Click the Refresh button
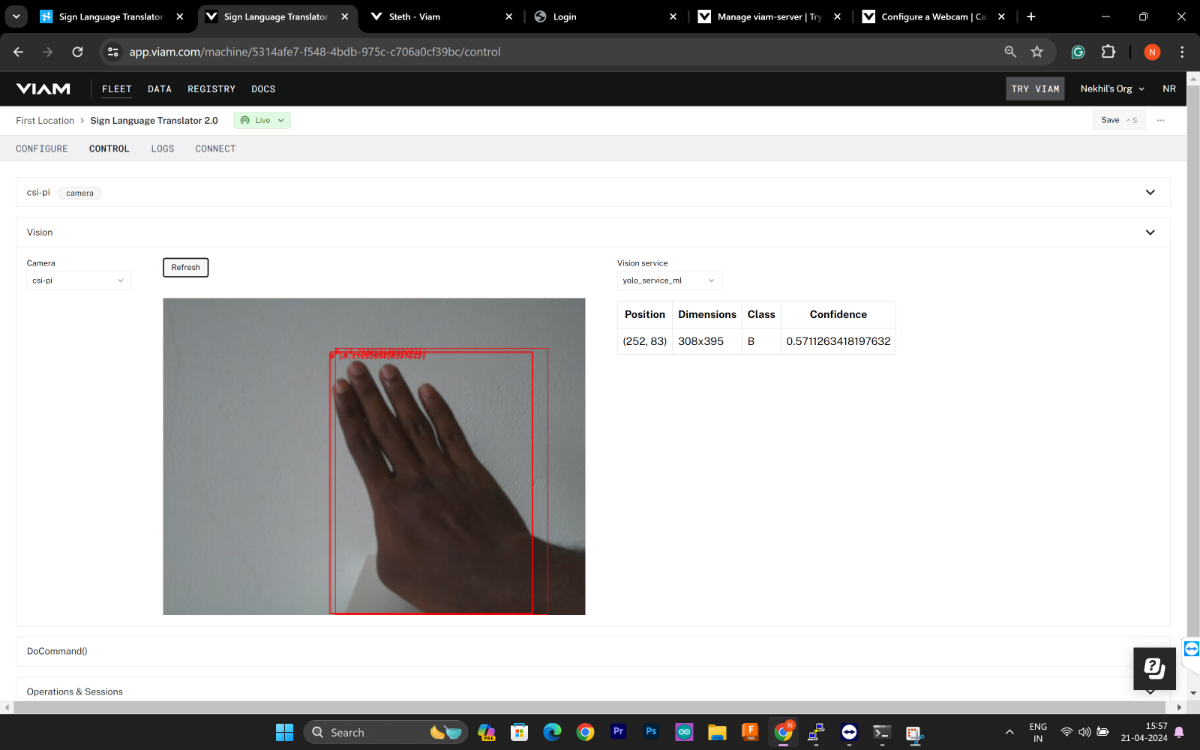The height and width of the screenshot is (750, 1200). [x=186, y=267]
